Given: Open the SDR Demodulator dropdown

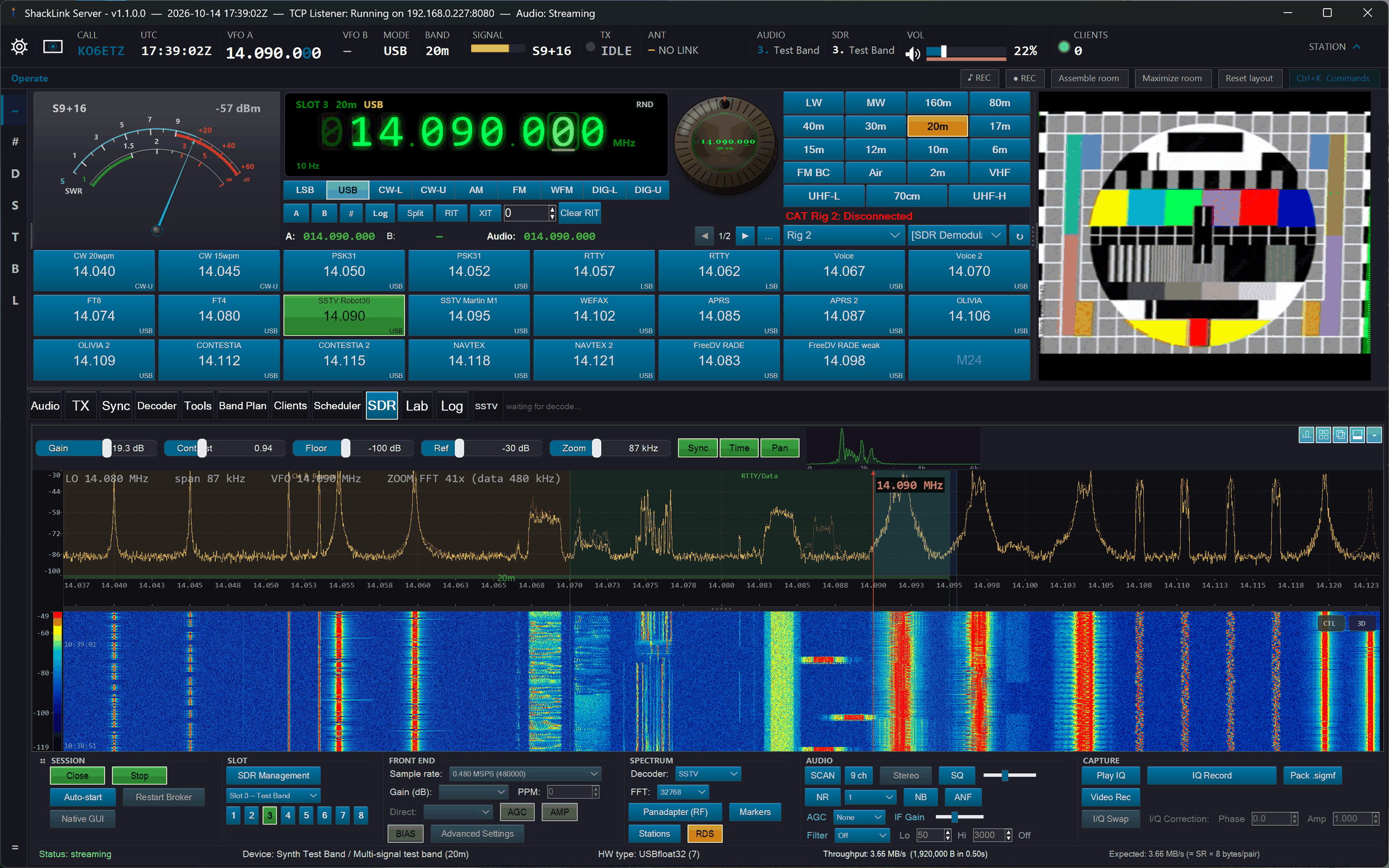Looking at the screenshot, I should click(956, 235).
